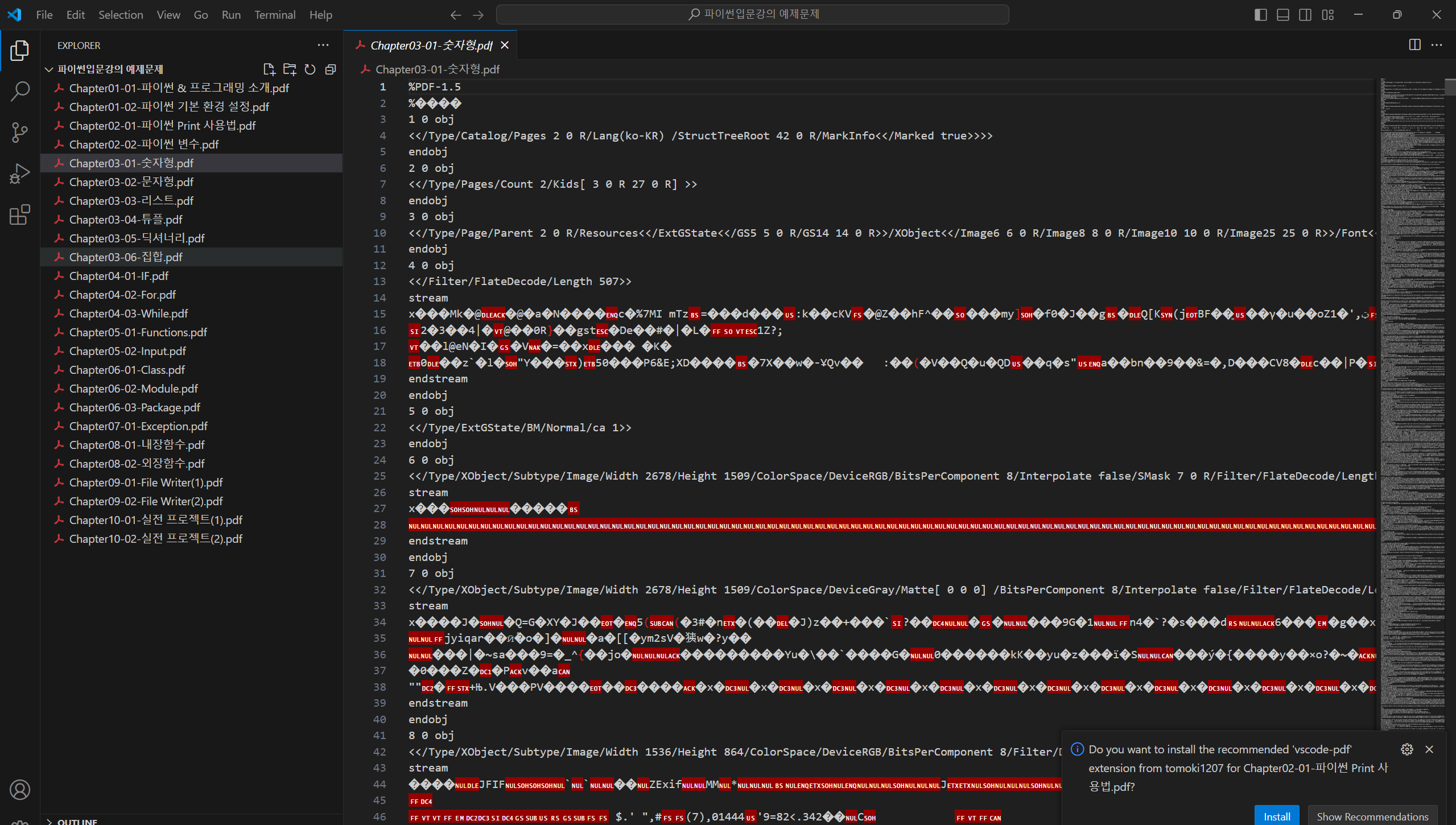Open the Edit menu

(x=76, y=15)
